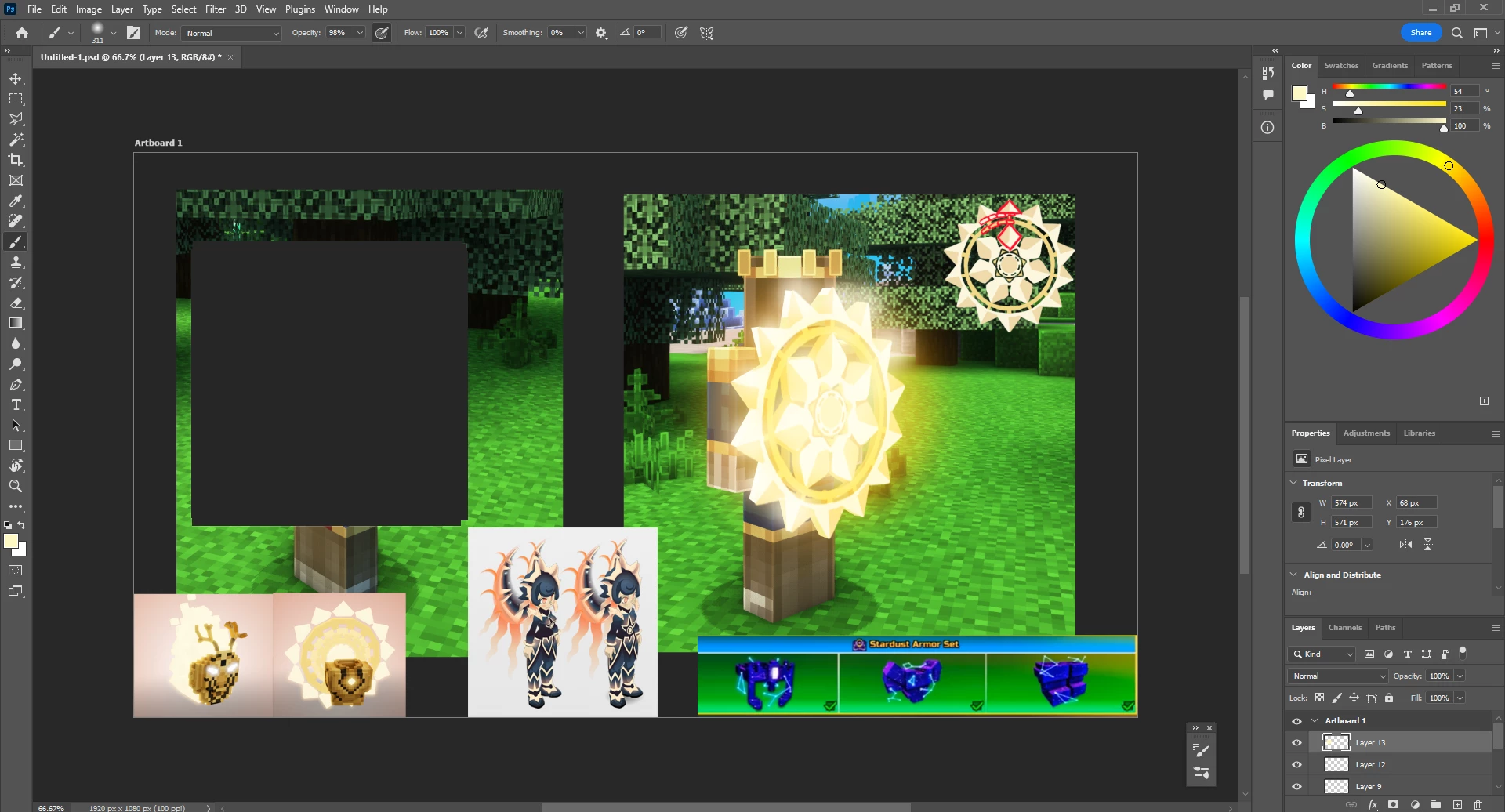
Task: Open the layer Fill dropdown arrow
Action: pos(1460,698)
